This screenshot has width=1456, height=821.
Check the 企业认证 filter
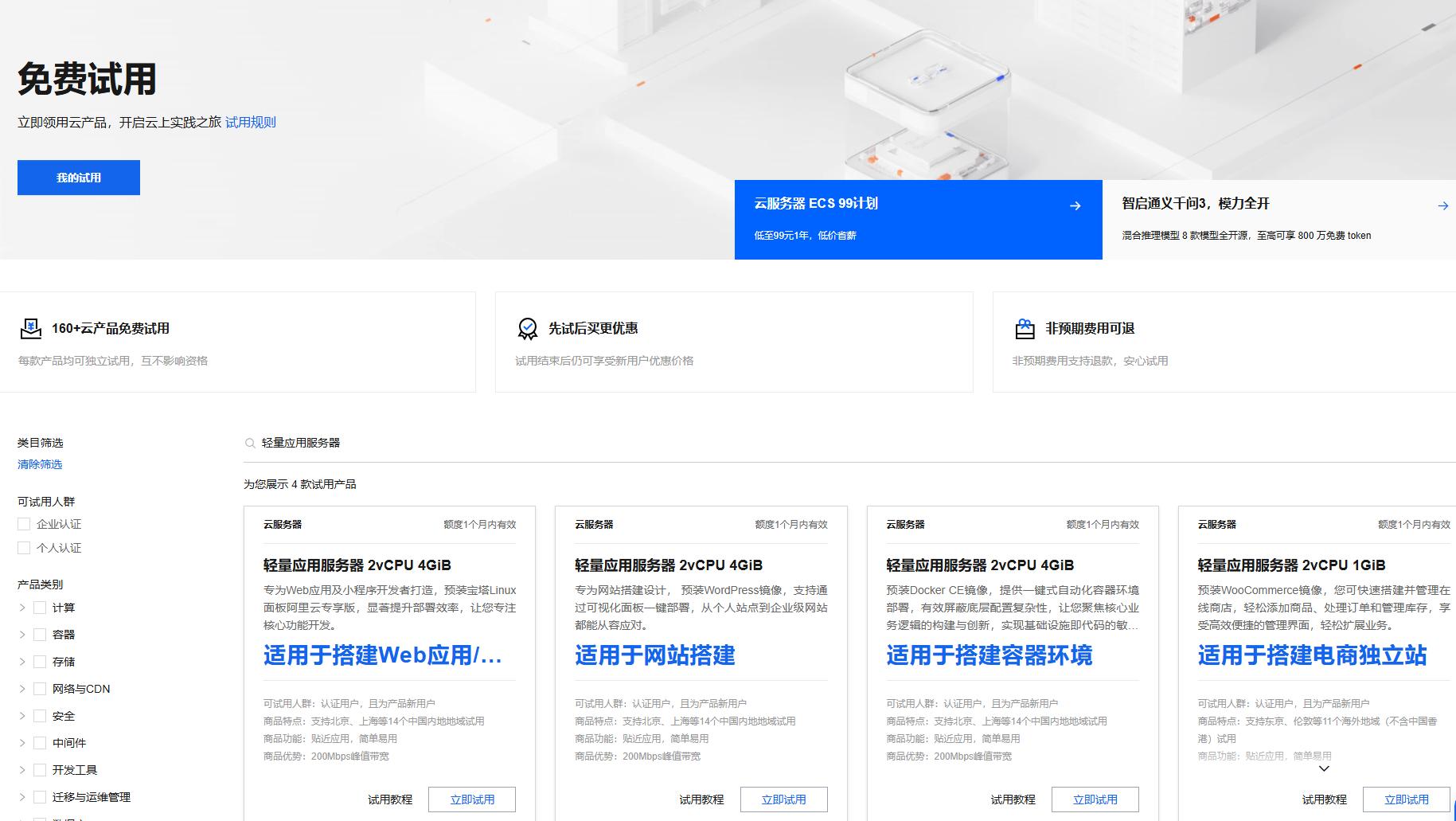tap(23, 524)
